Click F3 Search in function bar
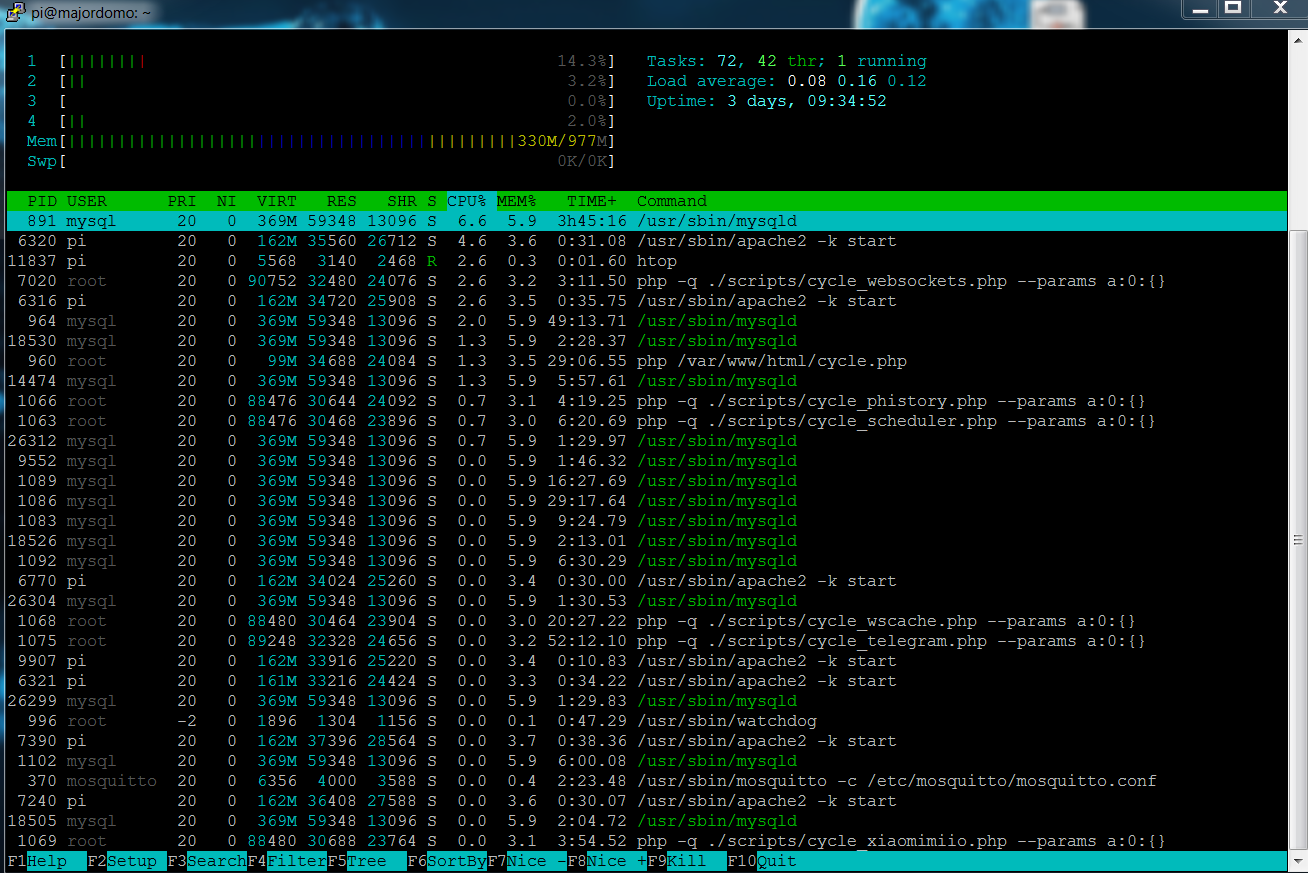This screenshot has height=873, width=1308. [206, 861]
